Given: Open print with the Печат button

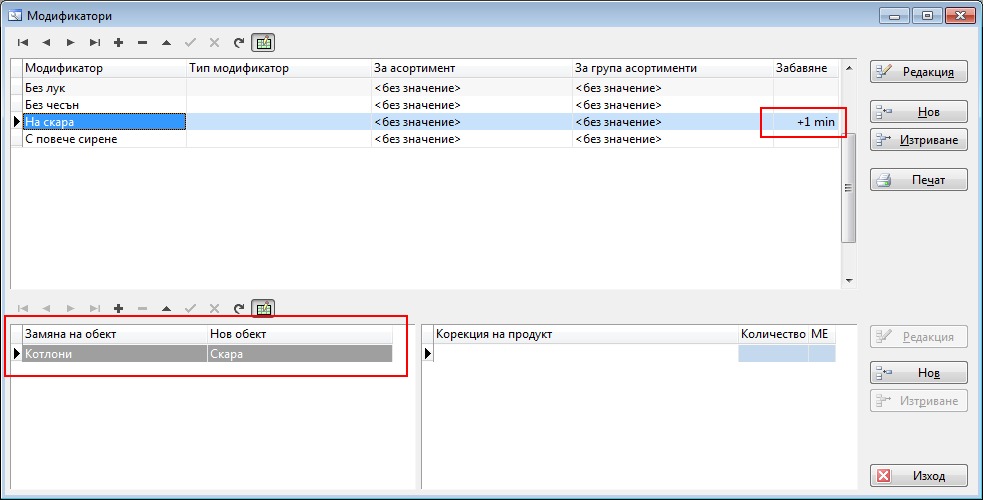Looking at the screenshot, I should point(919,180).
